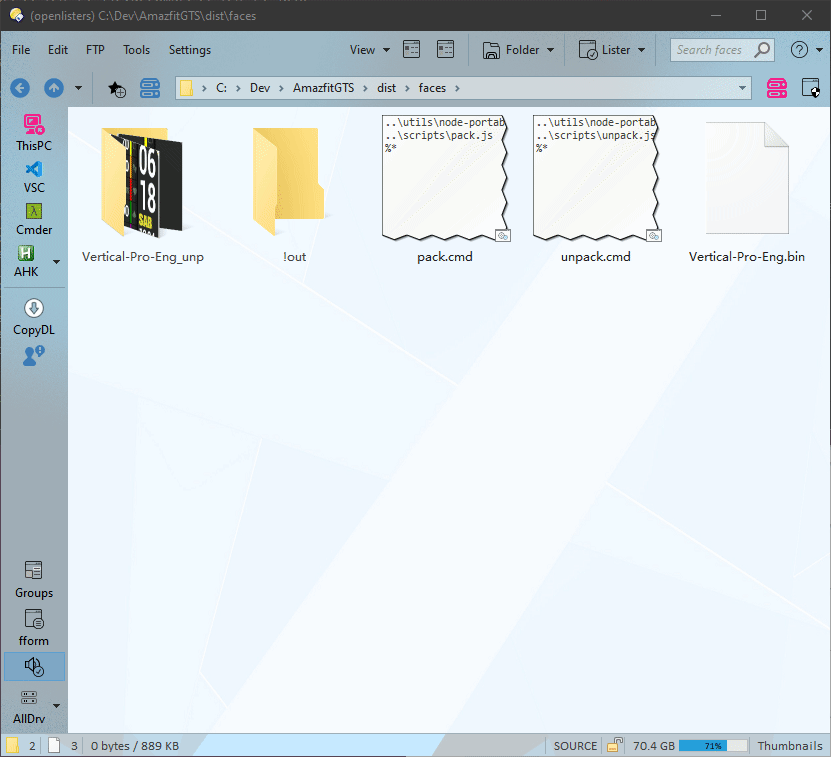This screenshot has height=757, width=831.
Task: Open the View dropdown menu
Action: (x=369, y=50)
